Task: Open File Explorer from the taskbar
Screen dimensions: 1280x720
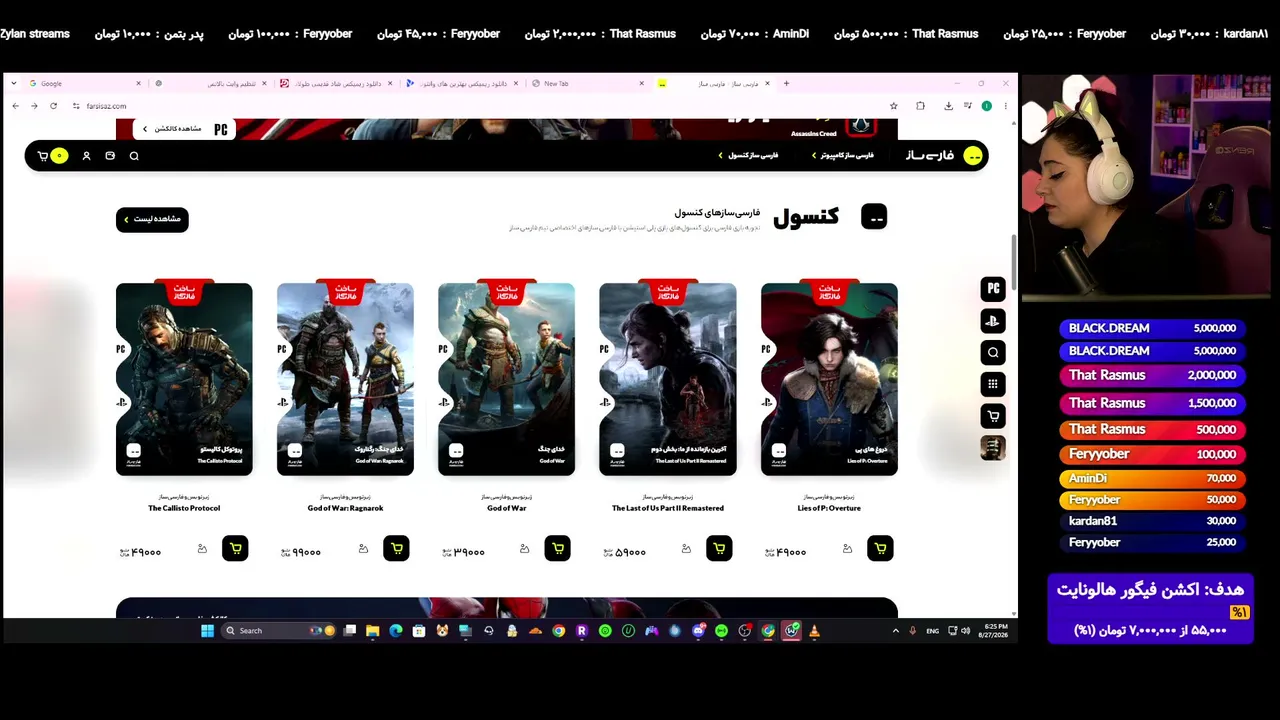Action: point(372,631)
